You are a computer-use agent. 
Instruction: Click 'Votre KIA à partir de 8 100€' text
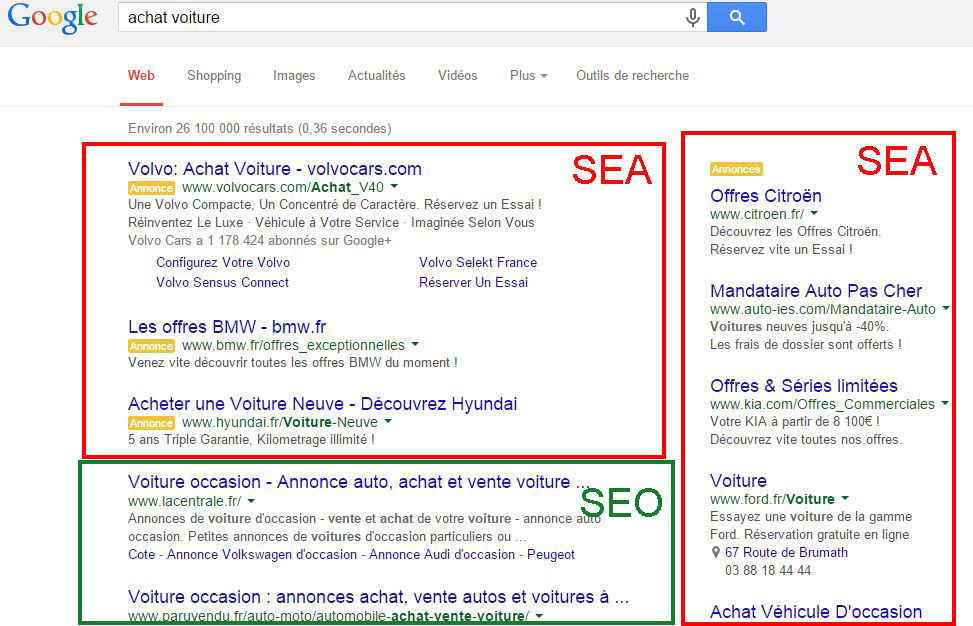[x=795, y=422]
